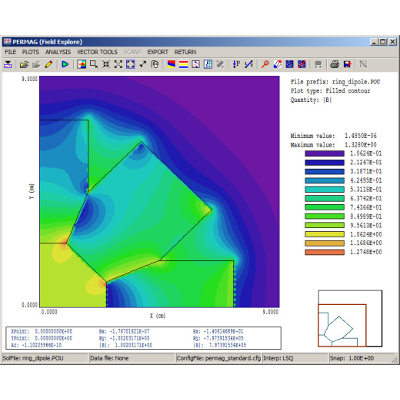Click the greyed-out folder toolbar icon
Image resolution: width=400 pixels, height=400 pixels.
[36, 64]
